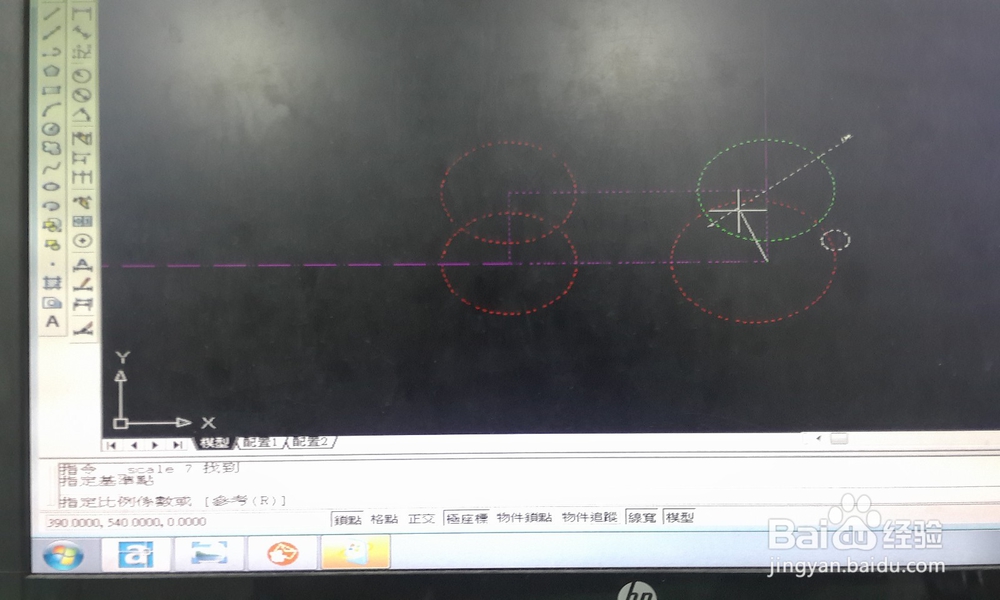Image resolution: width=1000 pixels, height=600 pixels.
Task: Jump to first layout tab arrow
Action: 112,444
